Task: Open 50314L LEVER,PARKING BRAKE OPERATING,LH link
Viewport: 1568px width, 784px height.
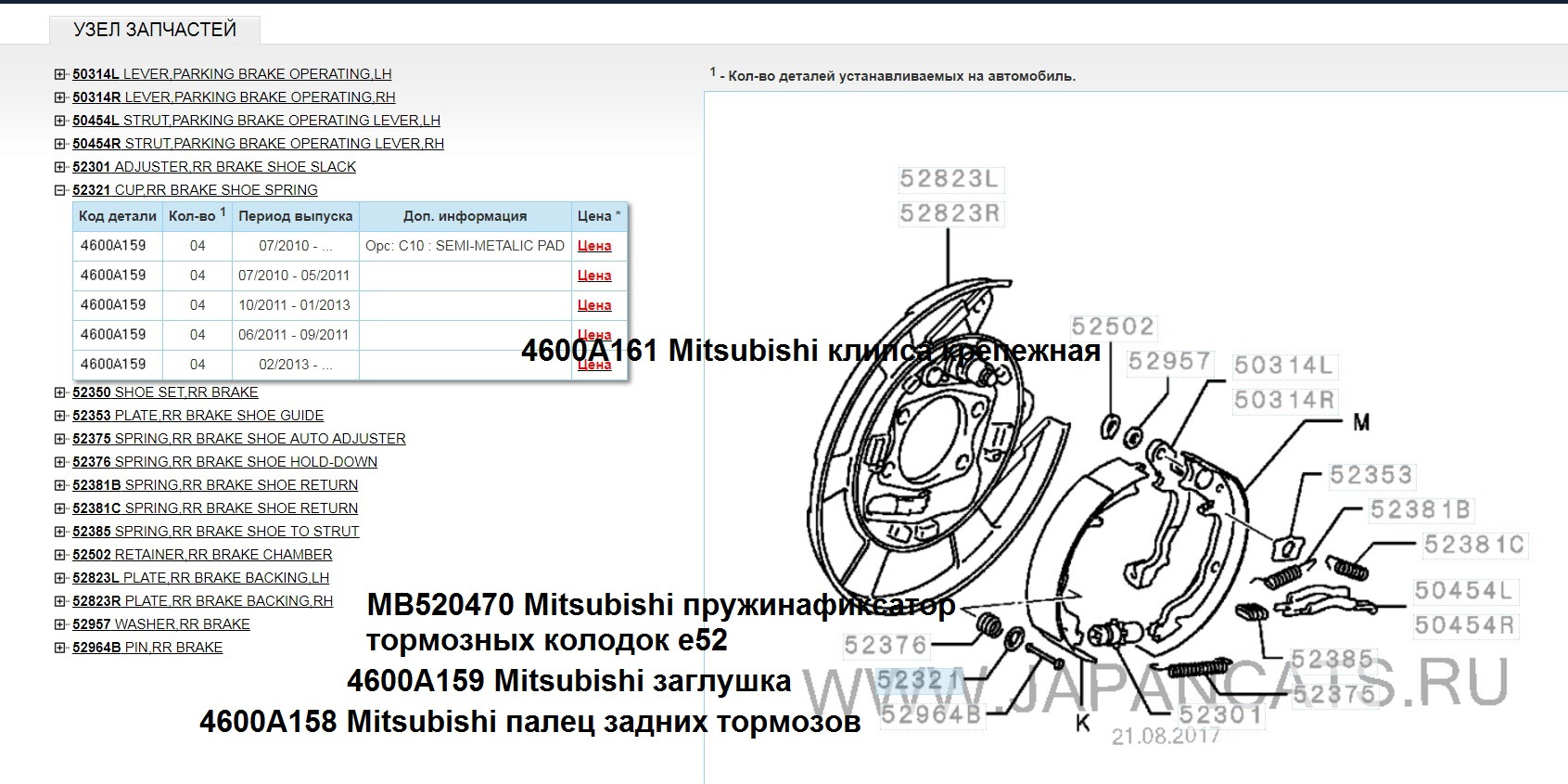Action: 232,74
